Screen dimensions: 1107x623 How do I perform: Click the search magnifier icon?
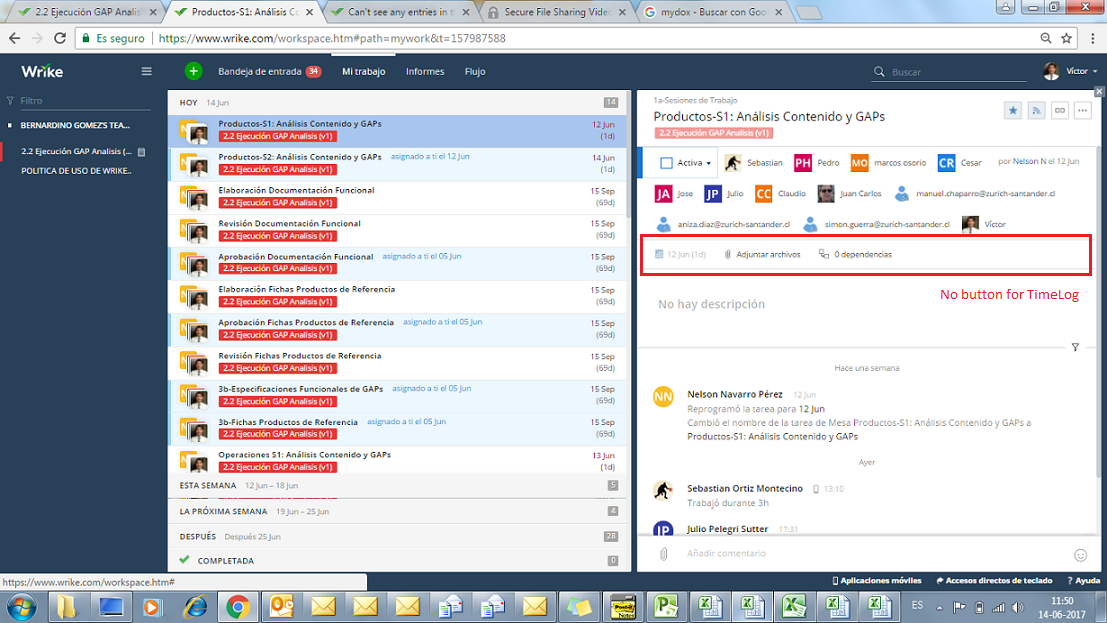pos(879,72)
